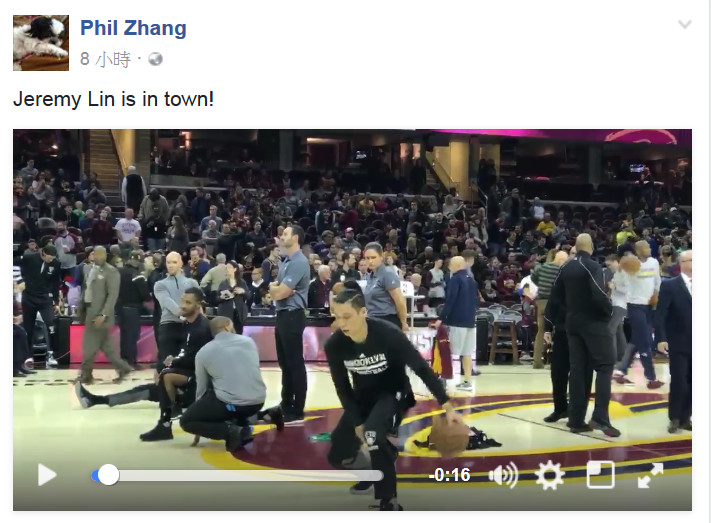Open post options chevron menu

click(684, 24)
